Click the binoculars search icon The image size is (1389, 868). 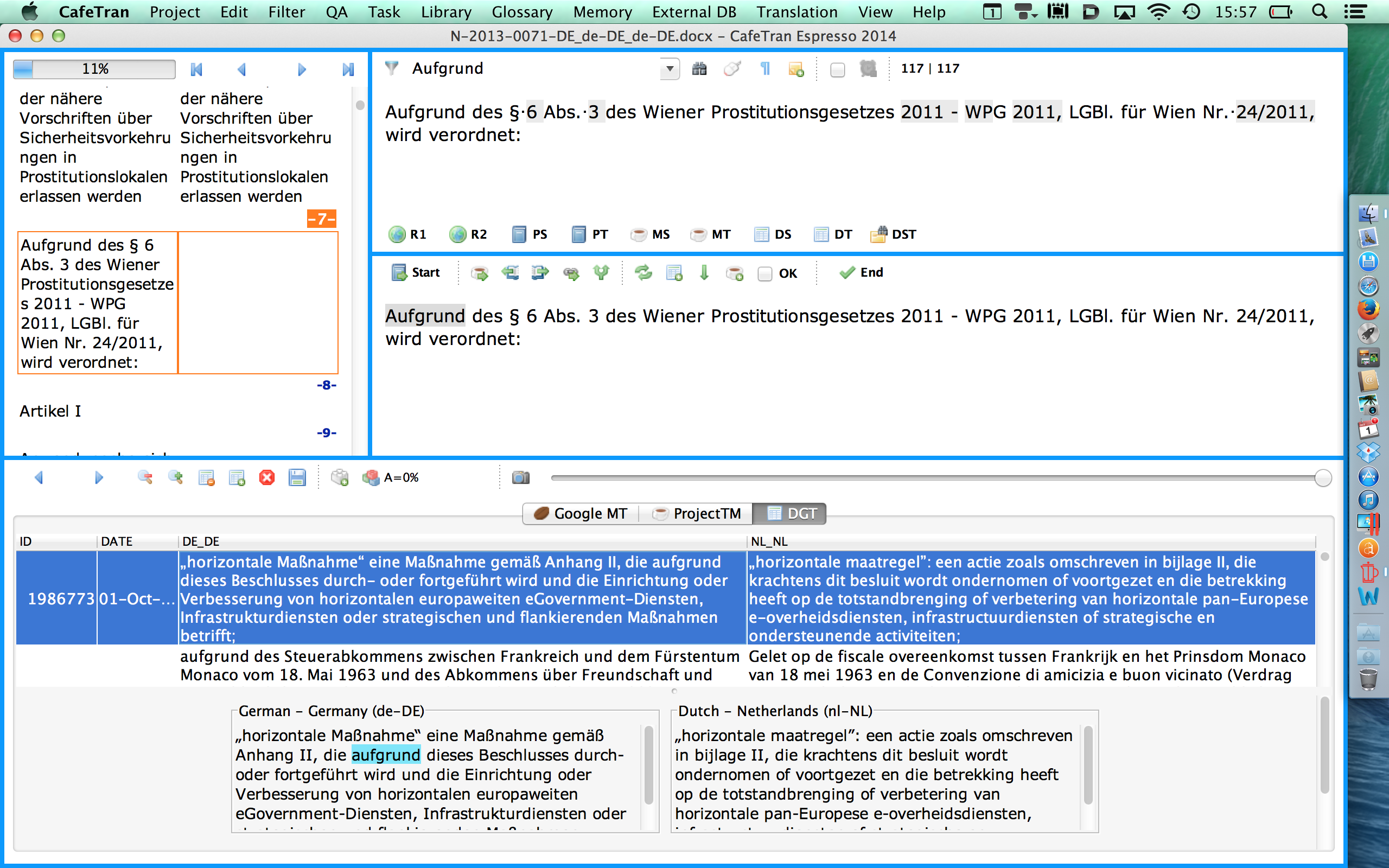699,69
